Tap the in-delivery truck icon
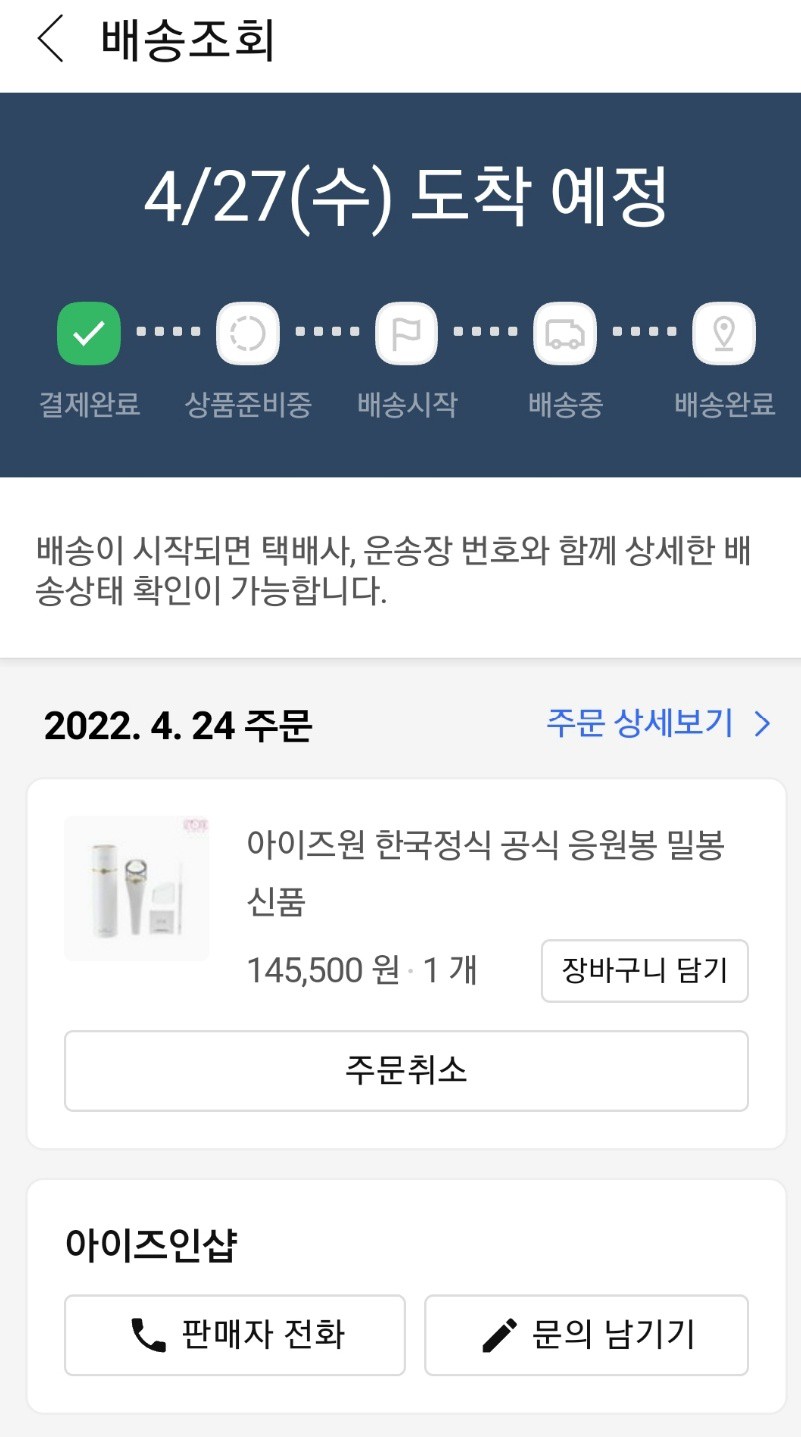Viewport: 801px width, 1437px height. tap(565, 333)
